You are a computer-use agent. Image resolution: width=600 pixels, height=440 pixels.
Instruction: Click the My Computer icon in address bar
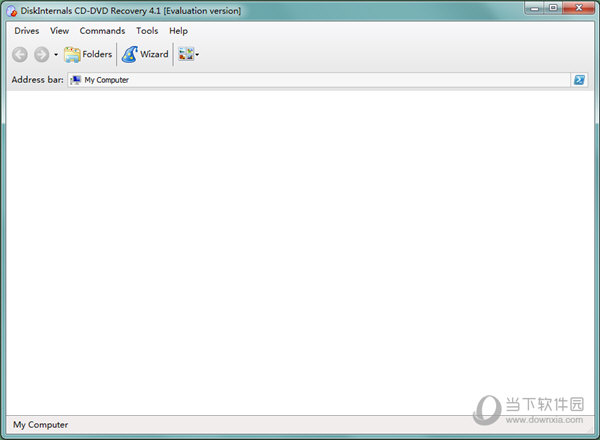coord(75,80)
